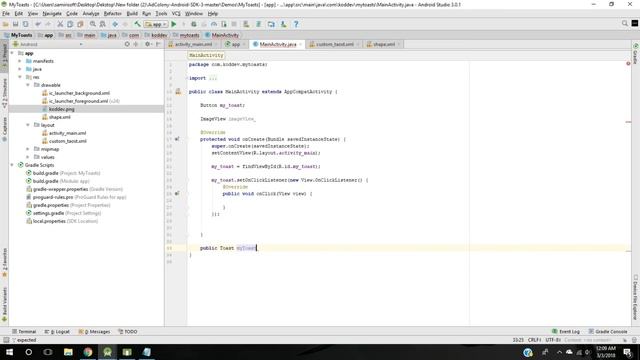The image size is (640, 360).
Task: Click the Paste toolbar icon
Action: (80, 24)
